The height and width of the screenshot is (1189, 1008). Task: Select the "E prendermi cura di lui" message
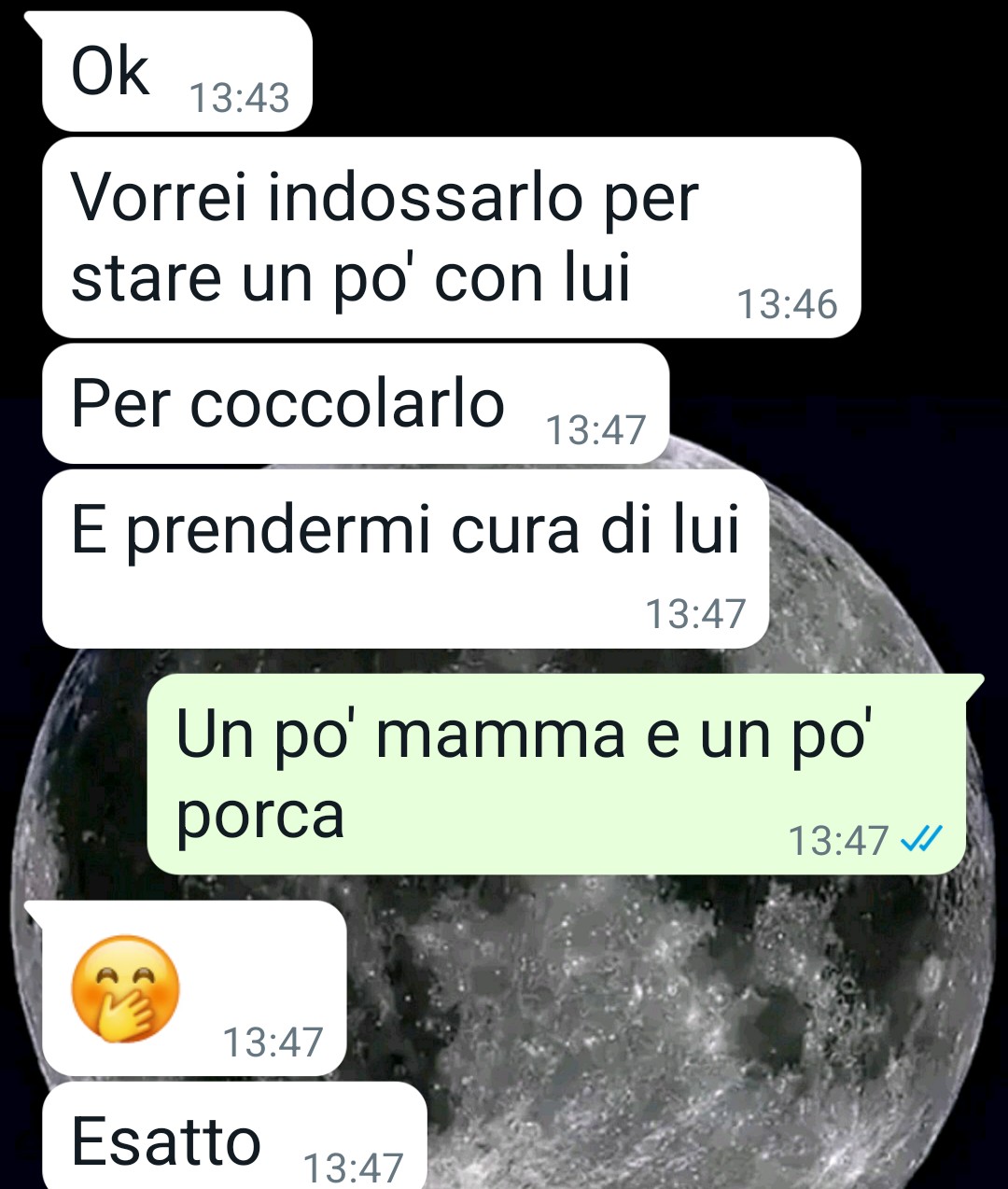[405, 559]
